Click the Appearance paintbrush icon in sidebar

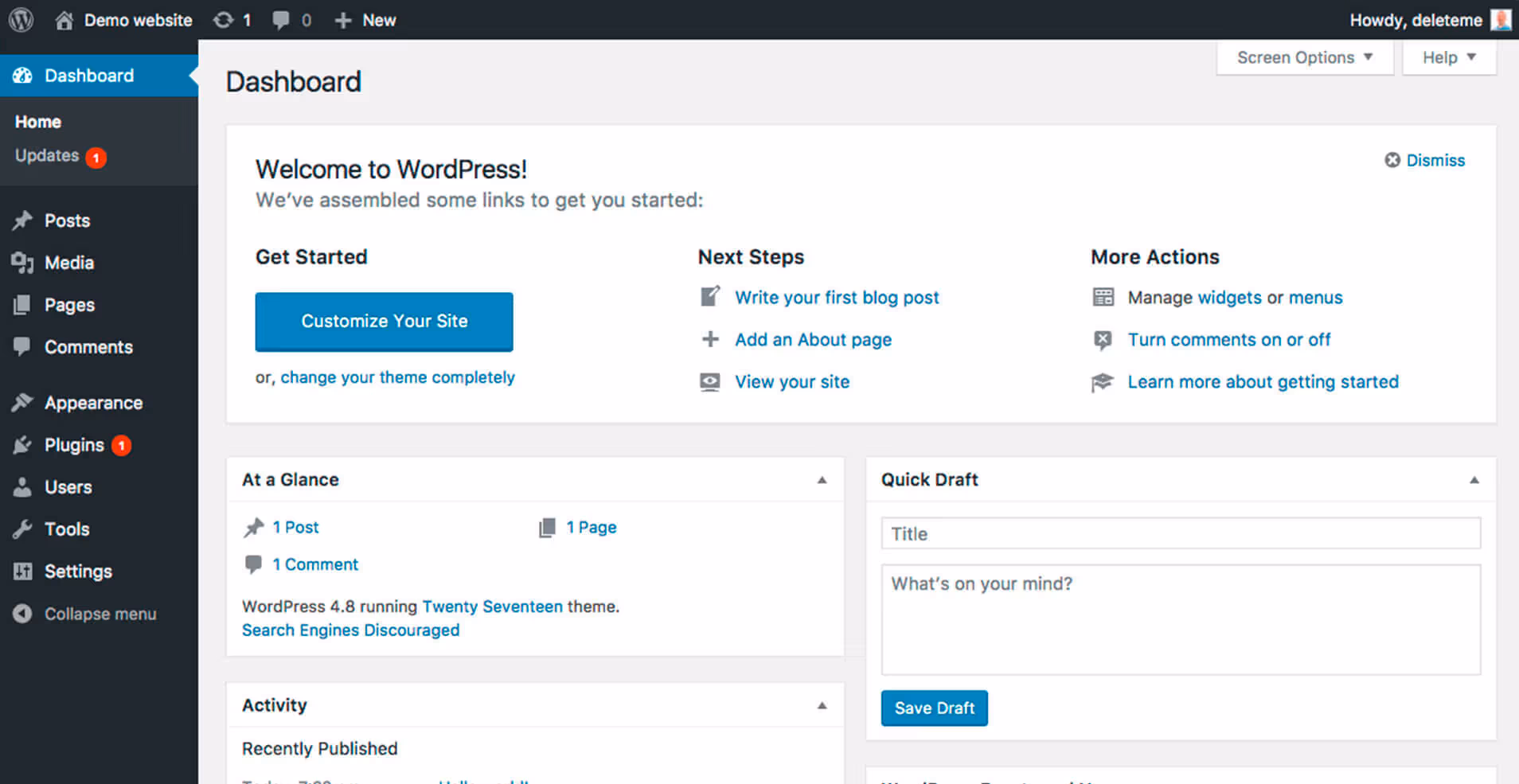click(x=22, y=403)
